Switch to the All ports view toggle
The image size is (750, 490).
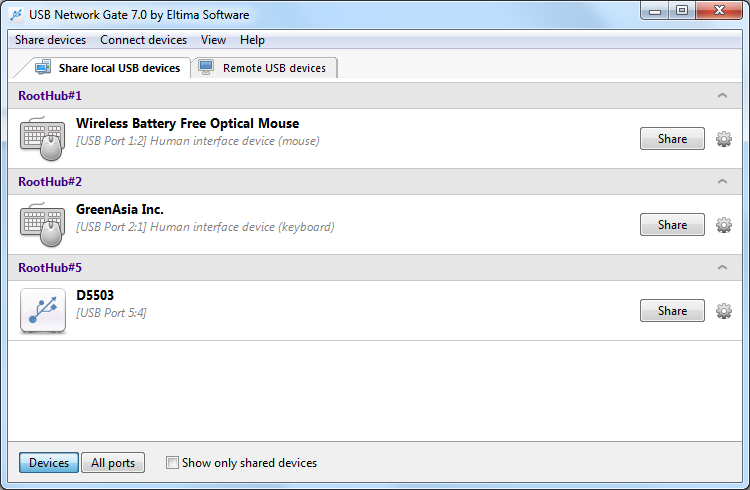(113, 463)
